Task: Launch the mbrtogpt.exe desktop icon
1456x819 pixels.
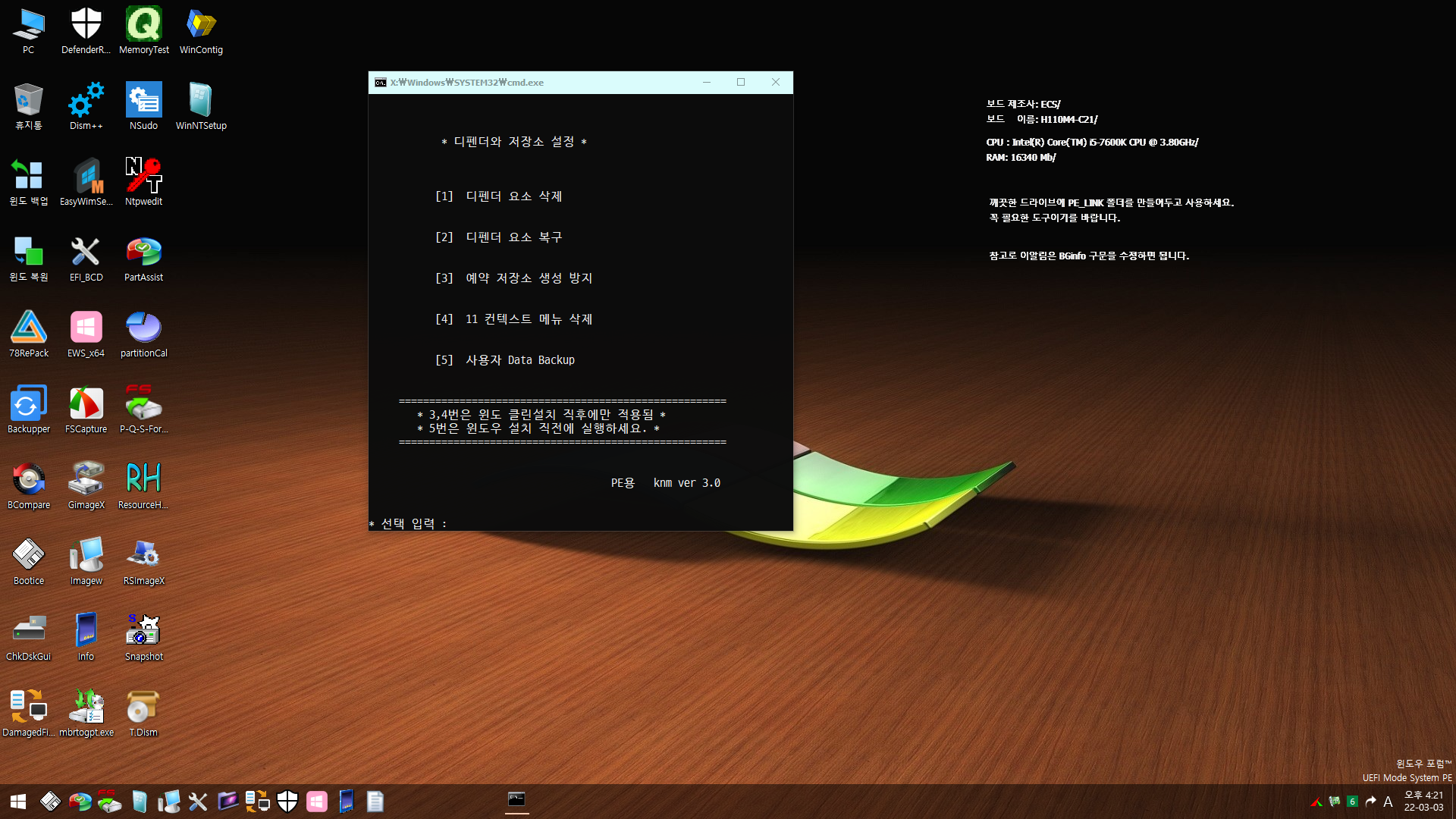Action: 86,713
